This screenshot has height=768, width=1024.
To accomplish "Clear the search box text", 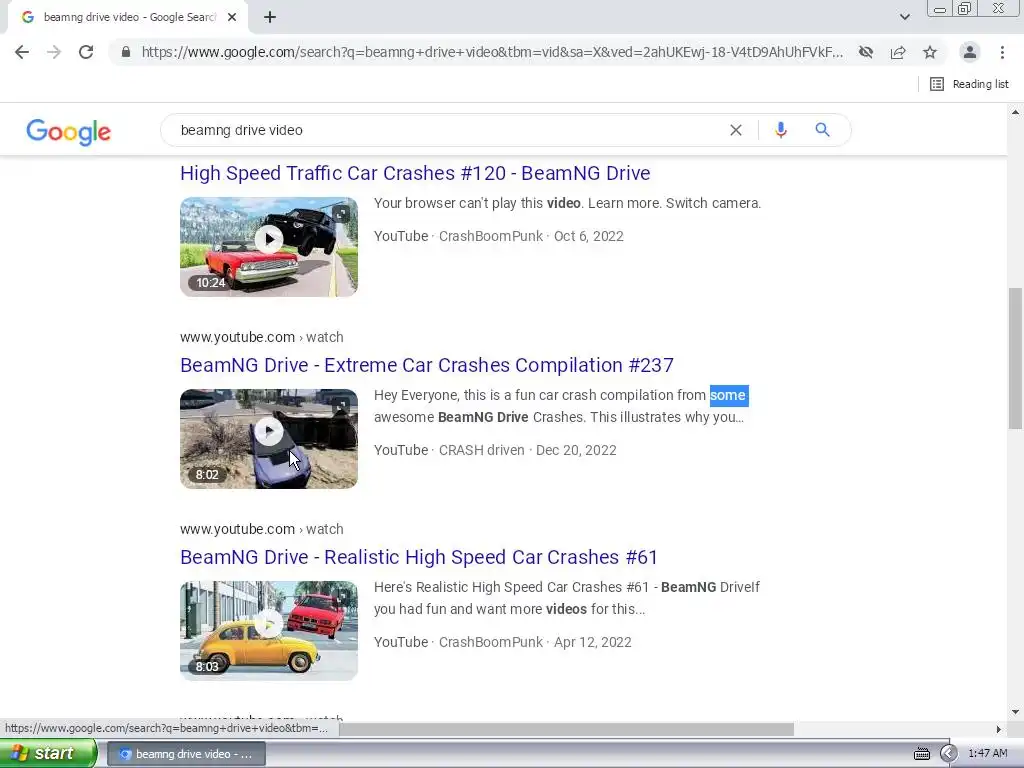I will point(735,130).
